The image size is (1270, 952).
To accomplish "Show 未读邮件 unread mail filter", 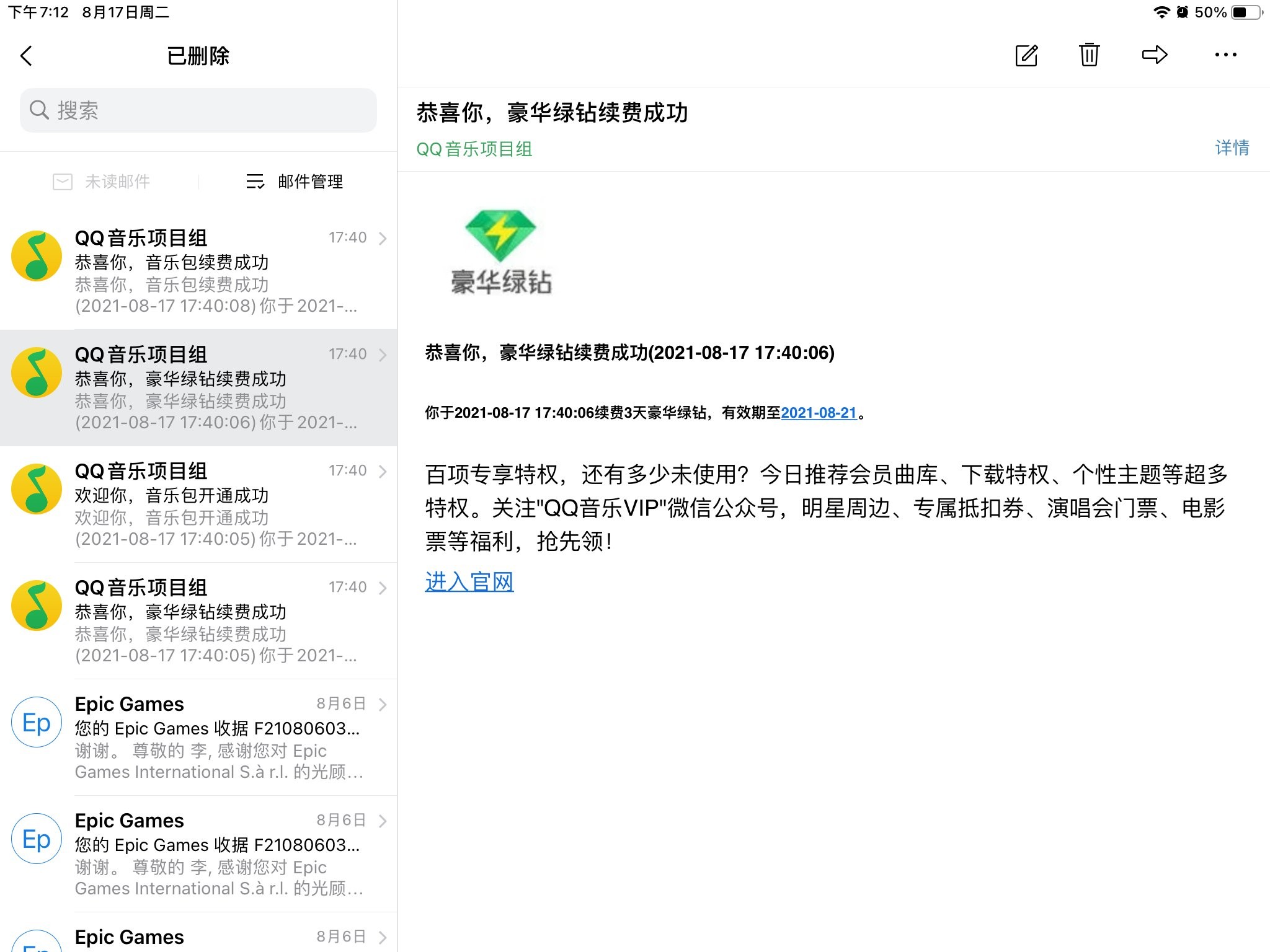I will pos(101,182).
